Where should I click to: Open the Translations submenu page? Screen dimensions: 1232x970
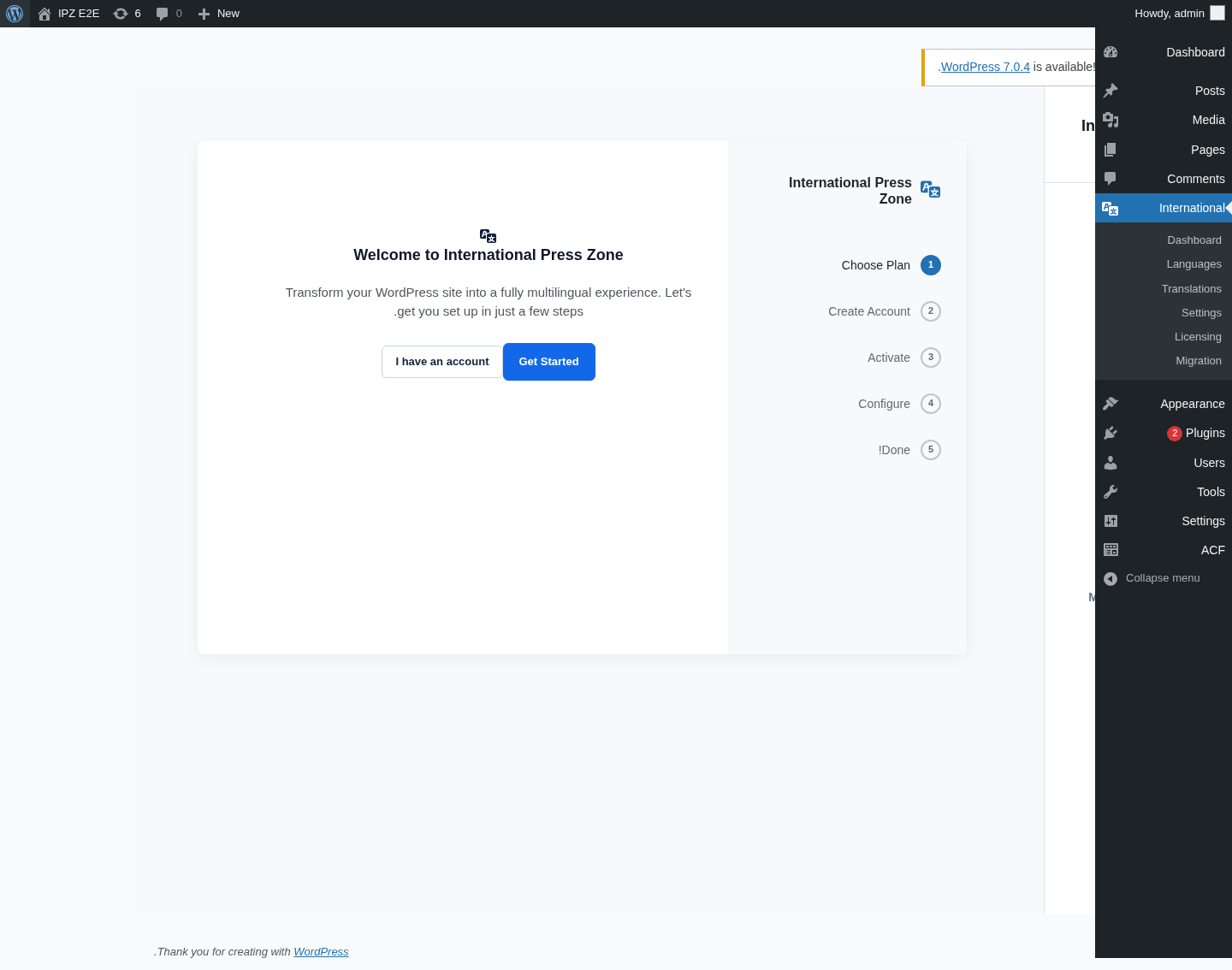pyautogui.click(x=1192, y=289)
